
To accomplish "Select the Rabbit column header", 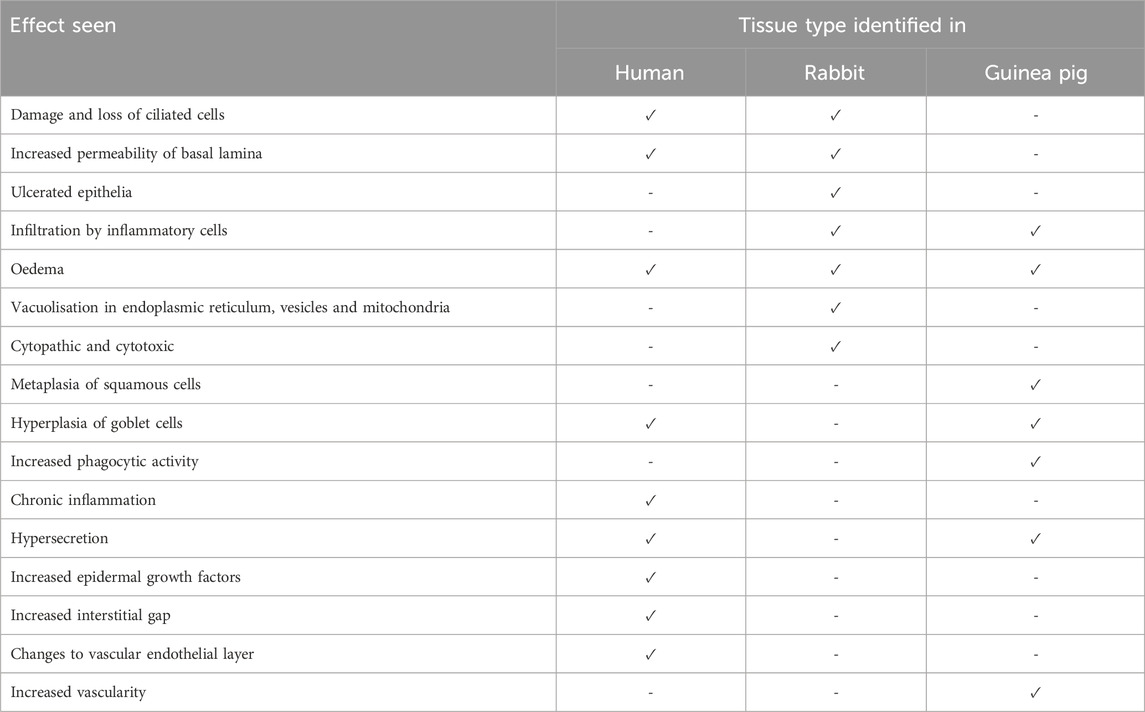I will click(835, 72).
